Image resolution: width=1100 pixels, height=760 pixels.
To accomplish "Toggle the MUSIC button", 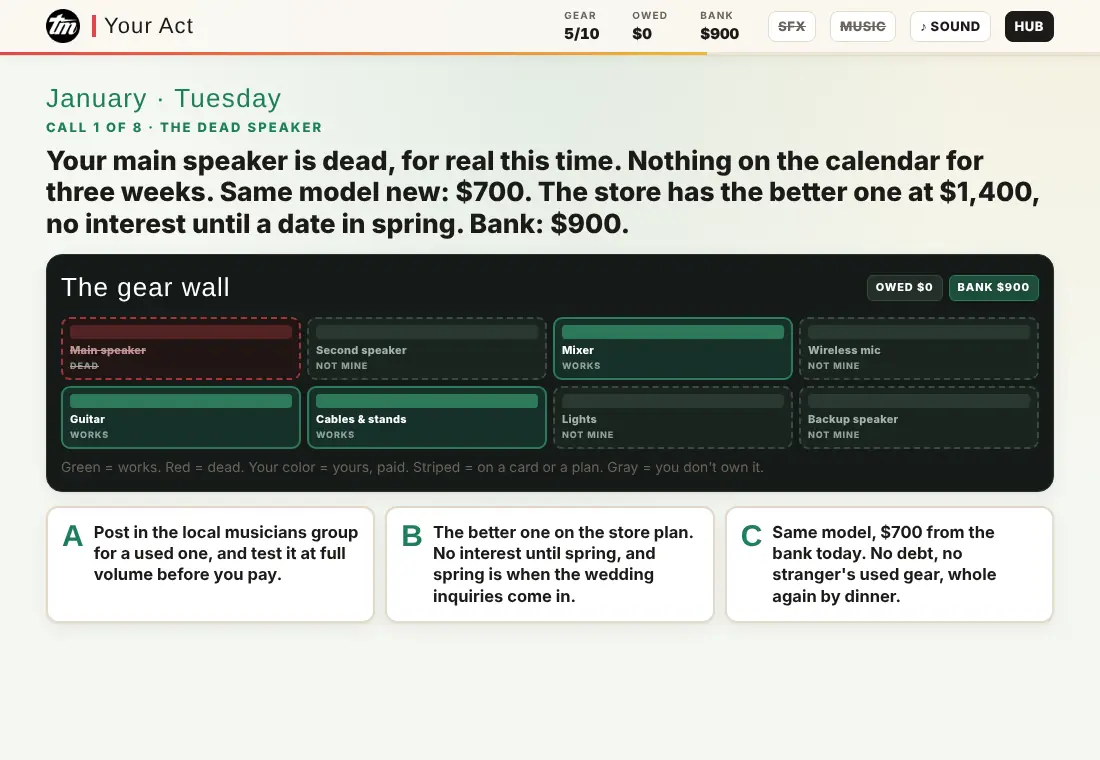I will click(x=862, y=27).
